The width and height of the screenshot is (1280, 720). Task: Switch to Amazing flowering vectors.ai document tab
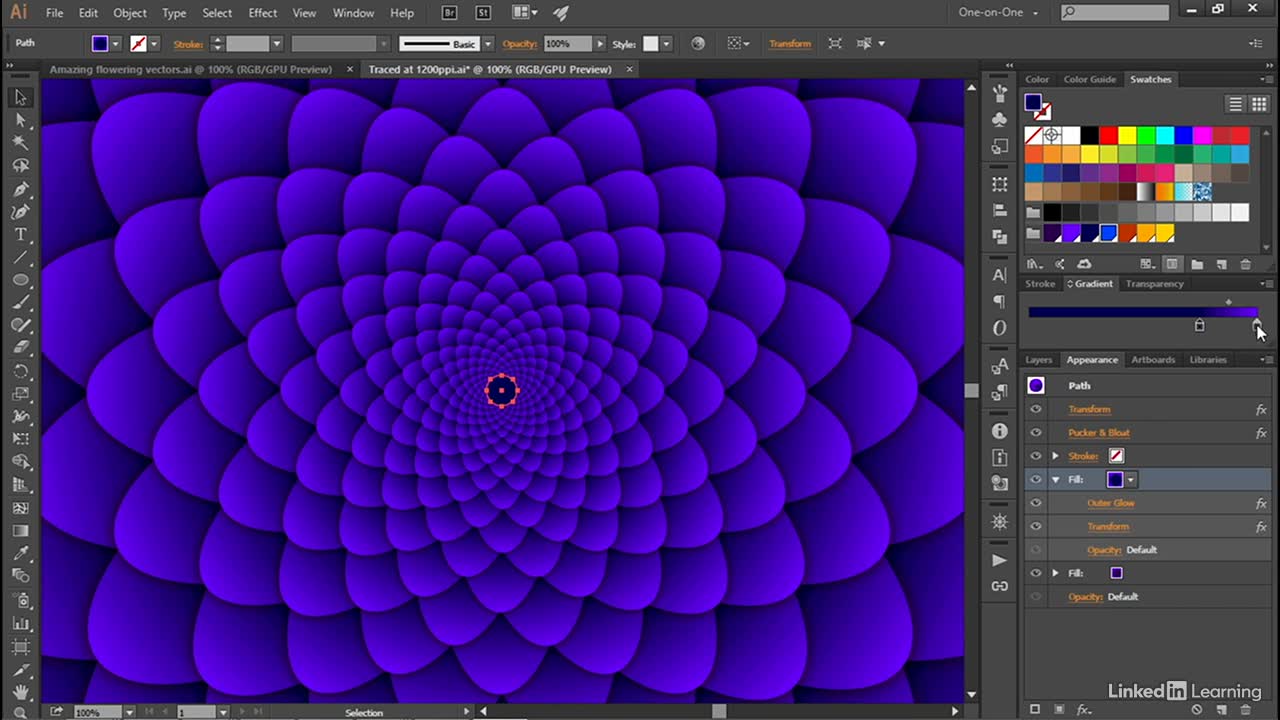190,70
